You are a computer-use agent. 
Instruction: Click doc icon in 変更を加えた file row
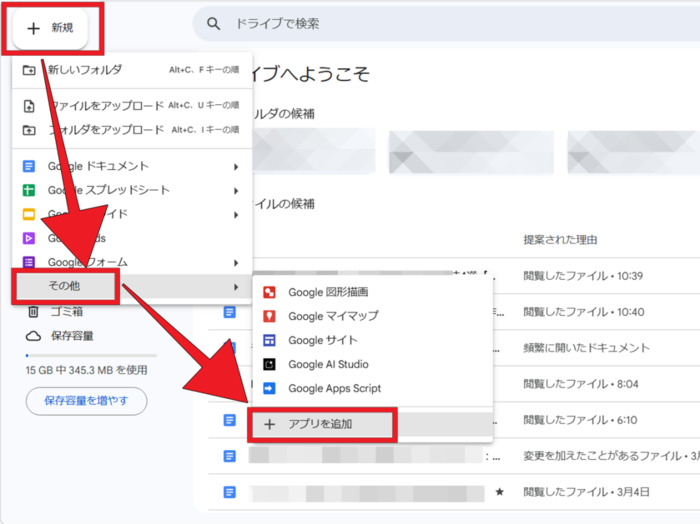coord(229,456)
